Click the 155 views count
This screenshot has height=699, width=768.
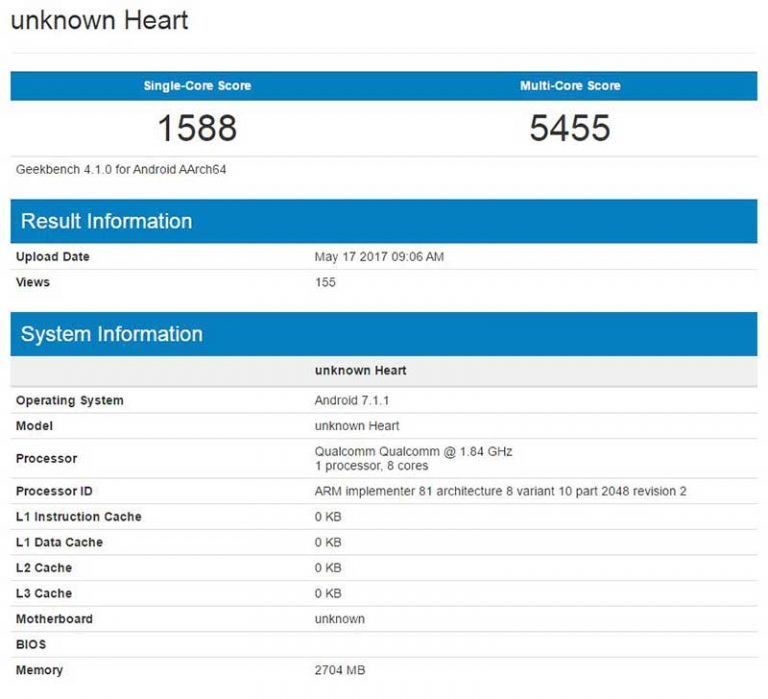(x=325, y=282)
